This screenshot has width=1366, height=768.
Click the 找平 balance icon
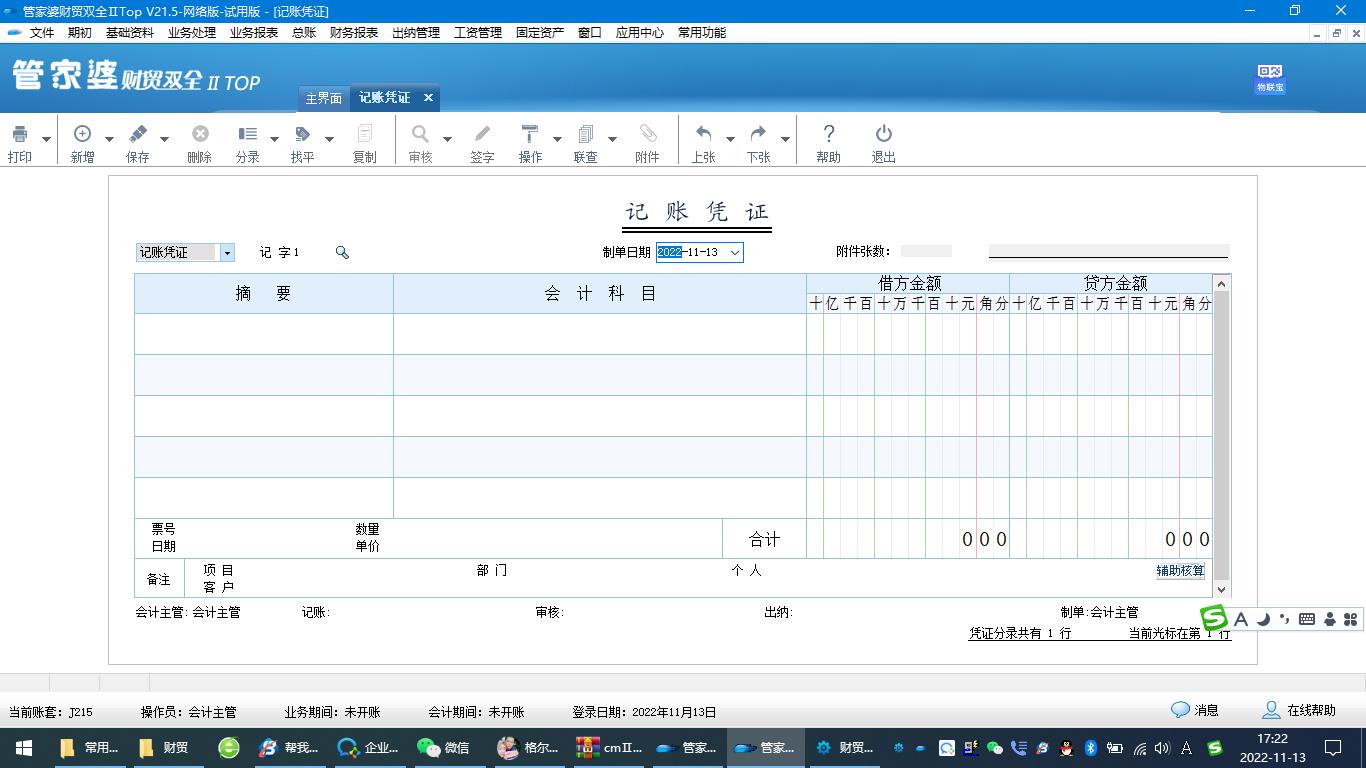[x=302, y=134]
